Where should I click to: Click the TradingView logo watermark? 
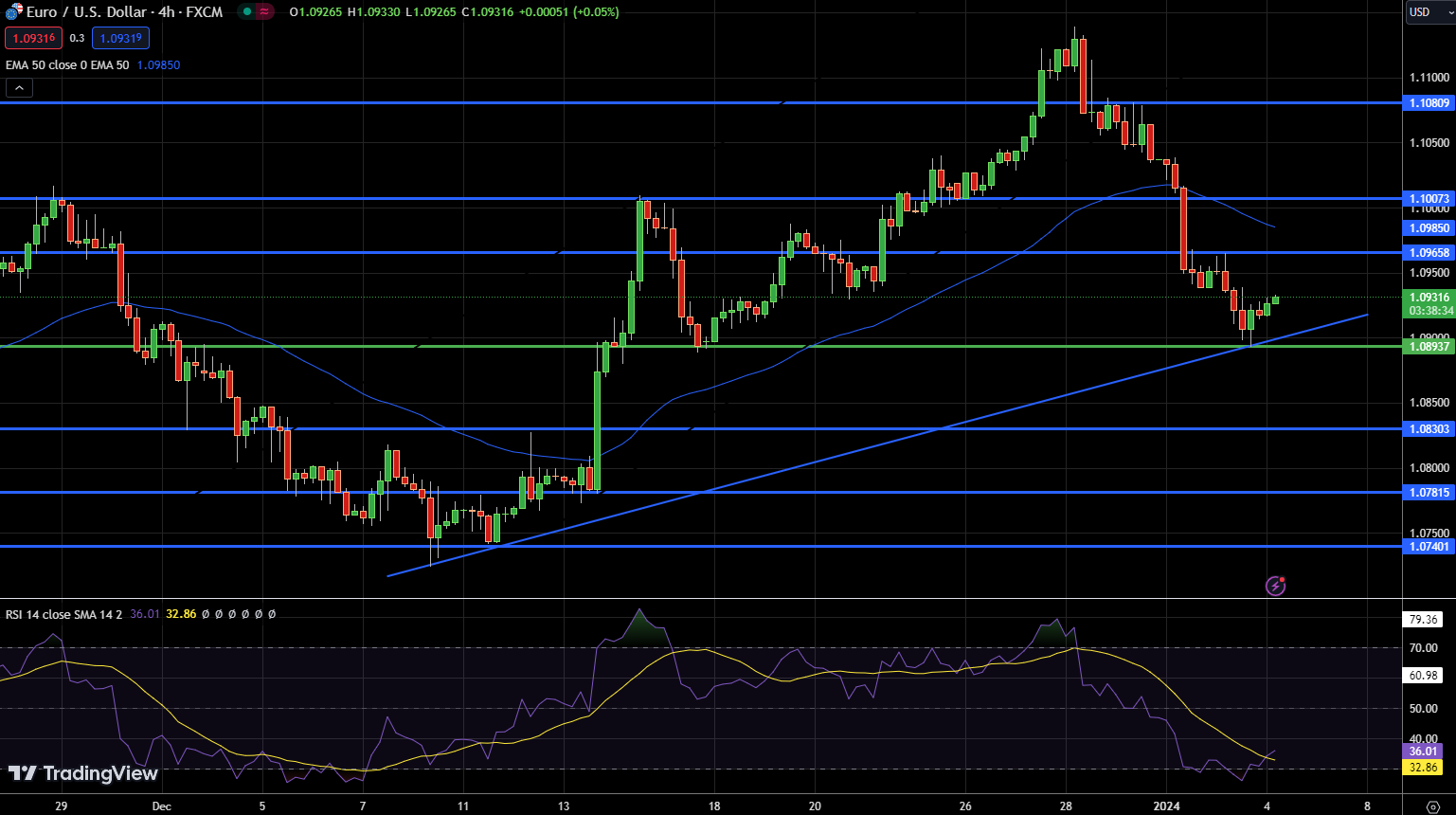coord(83,773)
